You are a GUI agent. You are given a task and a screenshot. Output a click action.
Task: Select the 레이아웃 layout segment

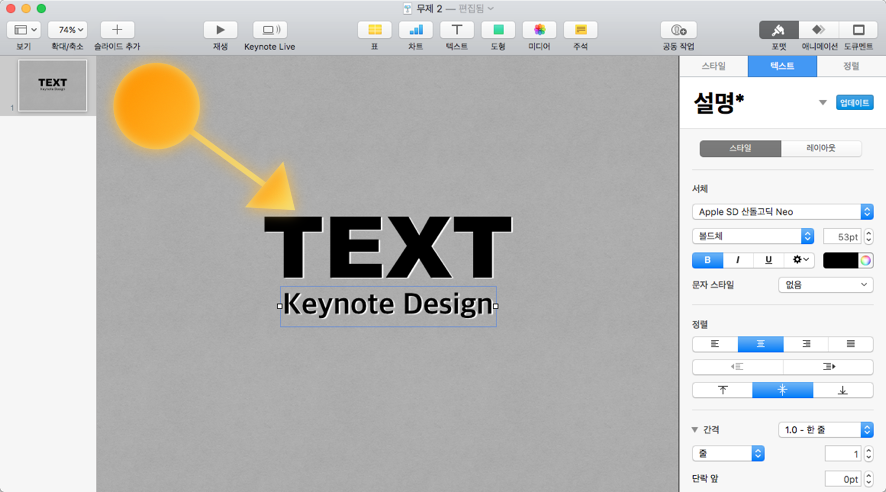click(821, 149)
